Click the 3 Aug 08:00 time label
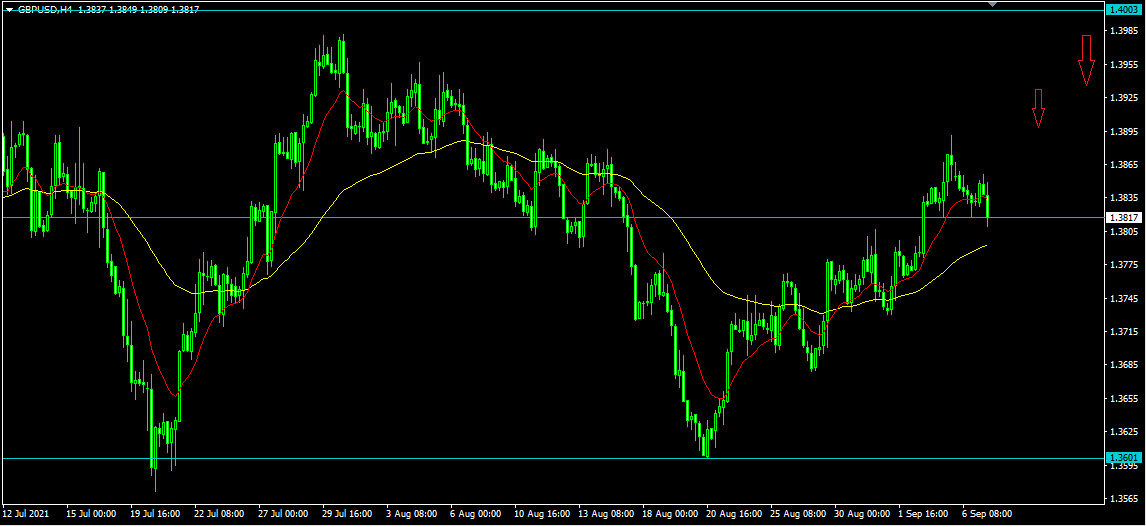1146x527 pixels. pos(411,515)
